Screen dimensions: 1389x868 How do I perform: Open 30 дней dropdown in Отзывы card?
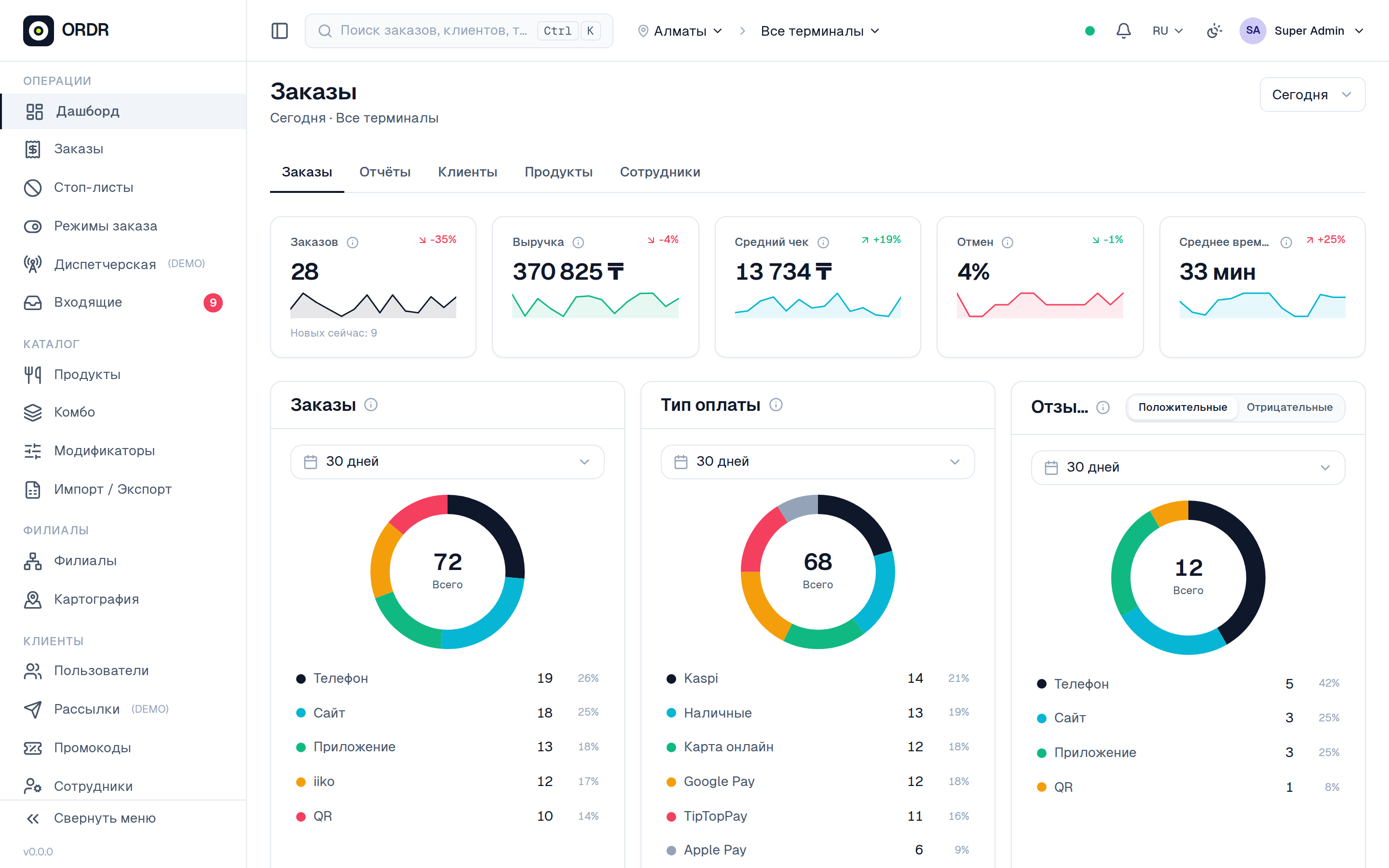tap(1187, 467)
